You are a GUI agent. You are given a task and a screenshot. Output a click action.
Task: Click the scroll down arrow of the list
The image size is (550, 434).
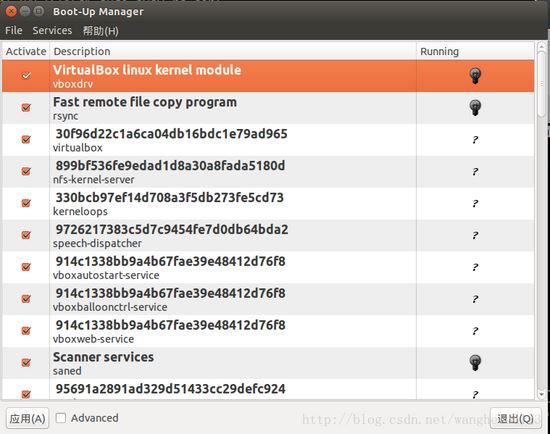(x=542, y=395)
